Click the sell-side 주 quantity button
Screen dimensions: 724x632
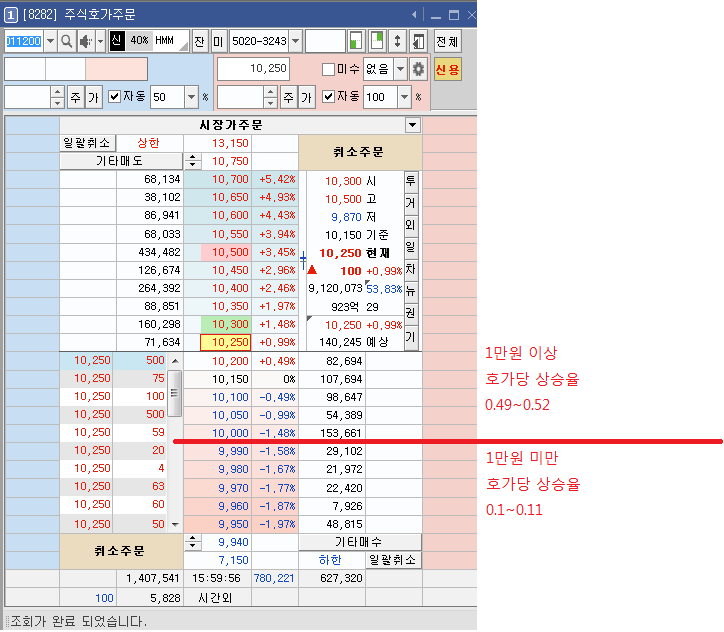tap(75, 97)
